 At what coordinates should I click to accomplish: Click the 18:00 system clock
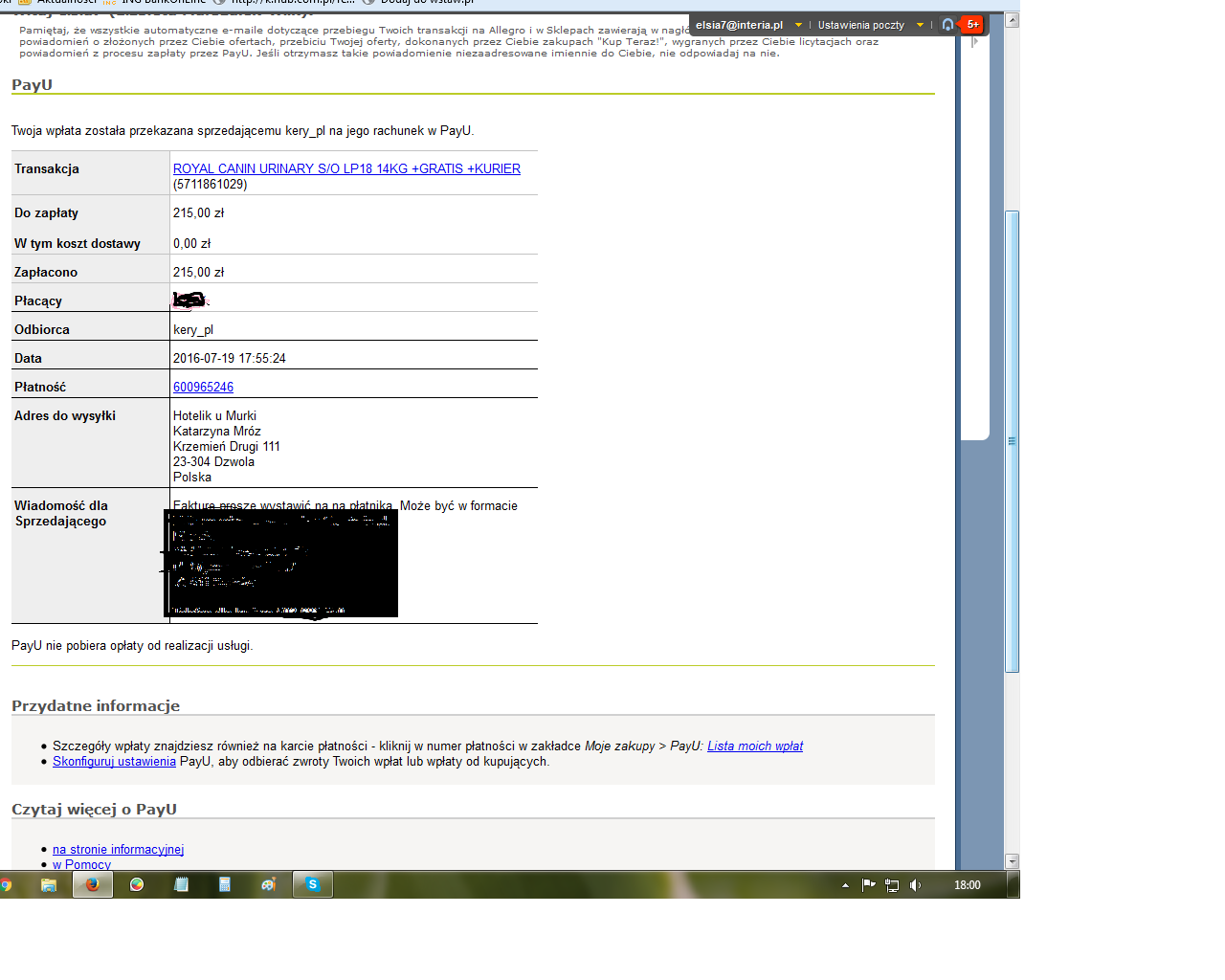point(967,885)
